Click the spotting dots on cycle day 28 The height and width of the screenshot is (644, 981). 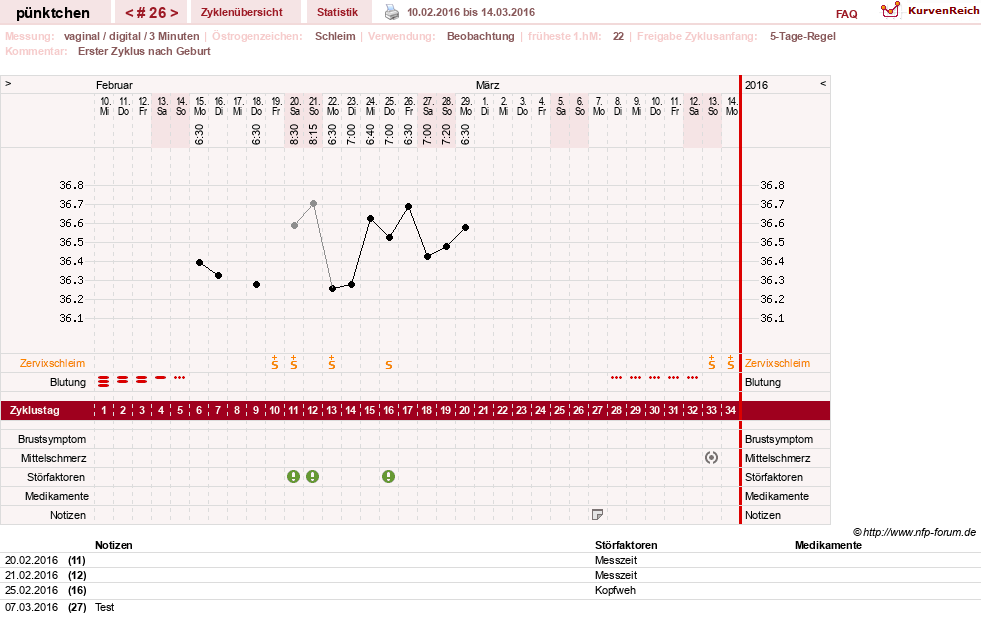click(617, 377)
